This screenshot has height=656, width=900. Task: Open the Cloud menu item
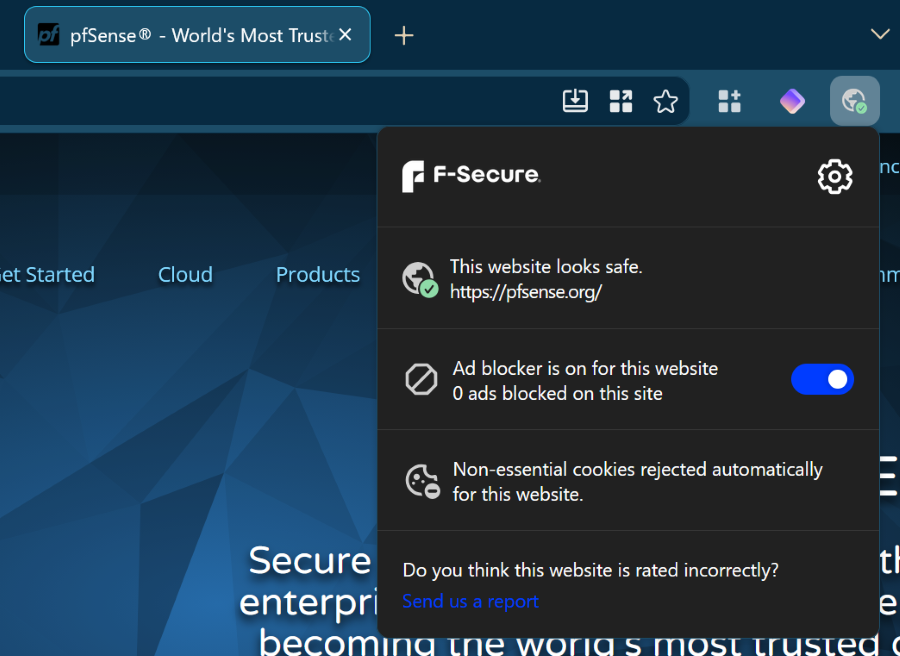[185, 274]
